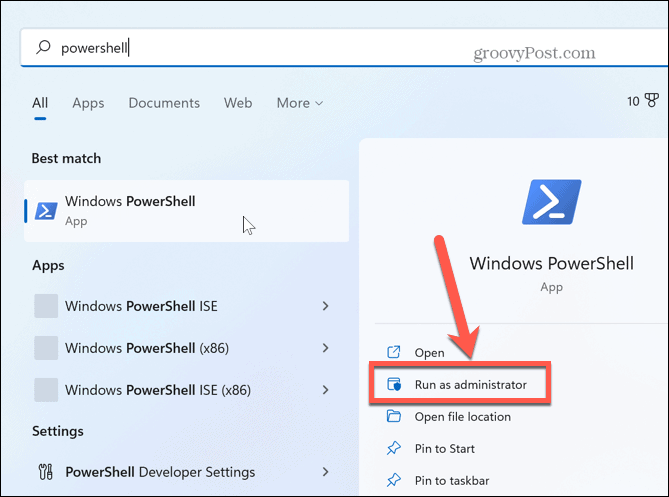Click the large Windows PowerShell logo
Screen dimensions: 669x497
click(x=551, y=202)
